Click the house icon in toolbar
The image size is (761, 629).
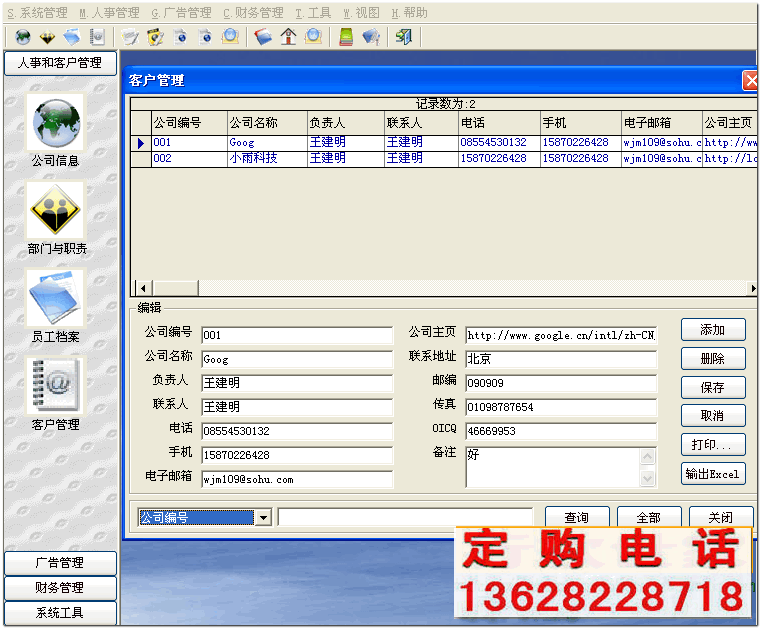pos(288,37)
